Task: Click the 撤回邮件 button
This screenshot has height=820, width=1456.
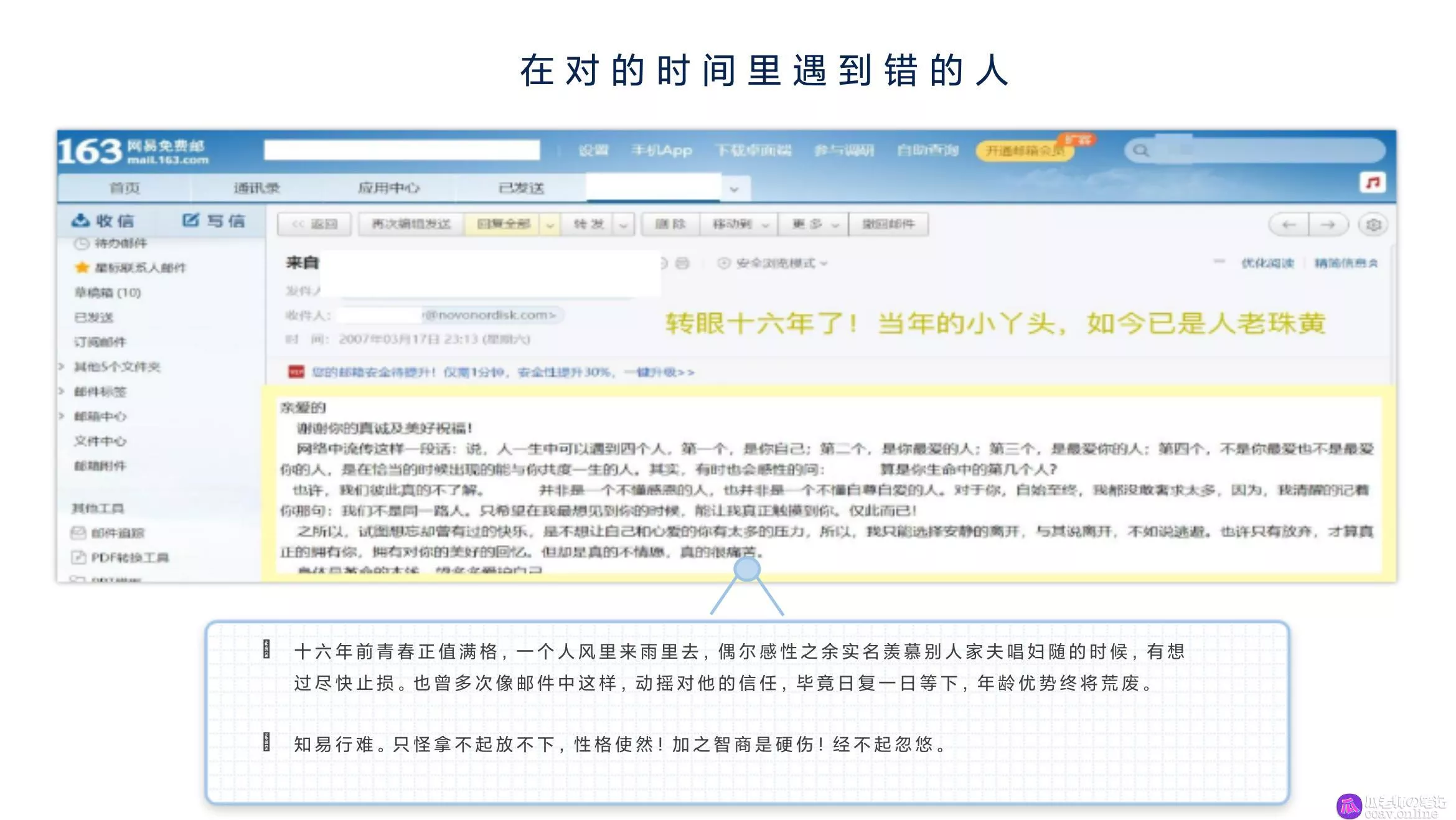Action: 888,224
